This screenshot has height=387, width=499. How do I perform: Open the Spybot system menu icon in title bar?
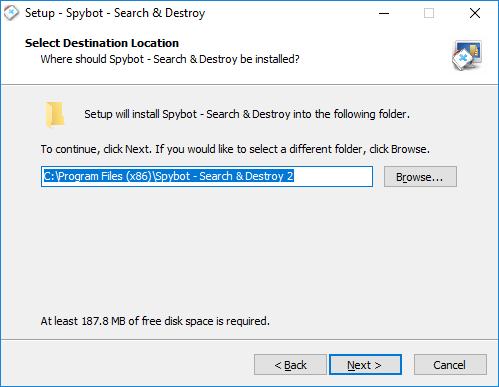pos(11,13)
